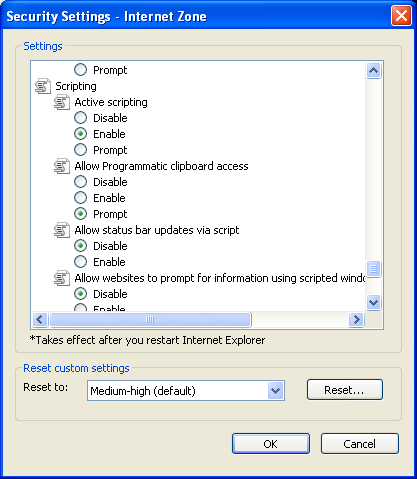
Task: Click the status bar updates script icon
Action: [x=62, y=230]
